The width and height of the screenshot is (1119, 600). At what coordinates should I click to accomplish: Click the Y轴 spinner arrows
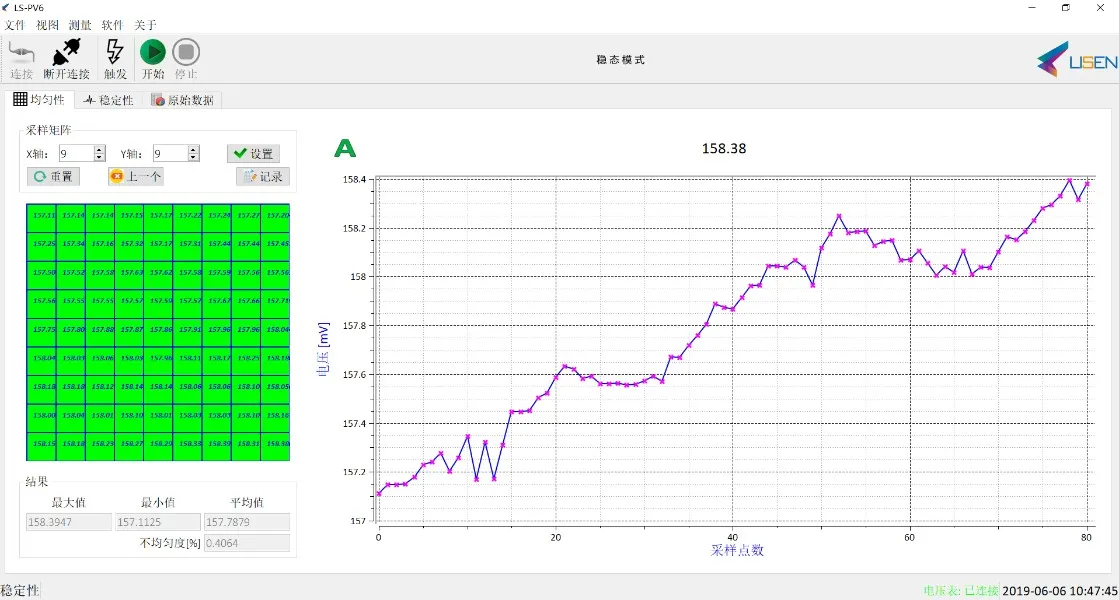click(193, 153)
